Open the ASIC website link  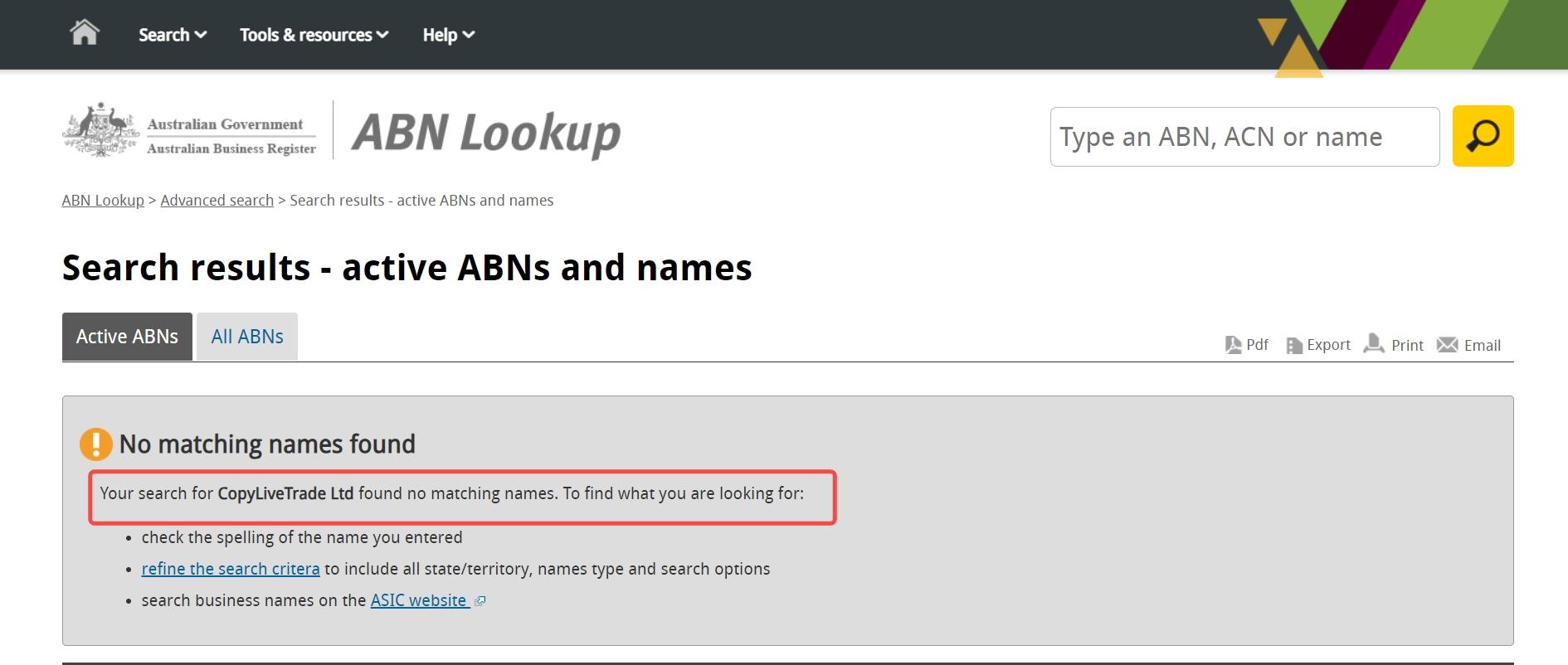(419, 600)
